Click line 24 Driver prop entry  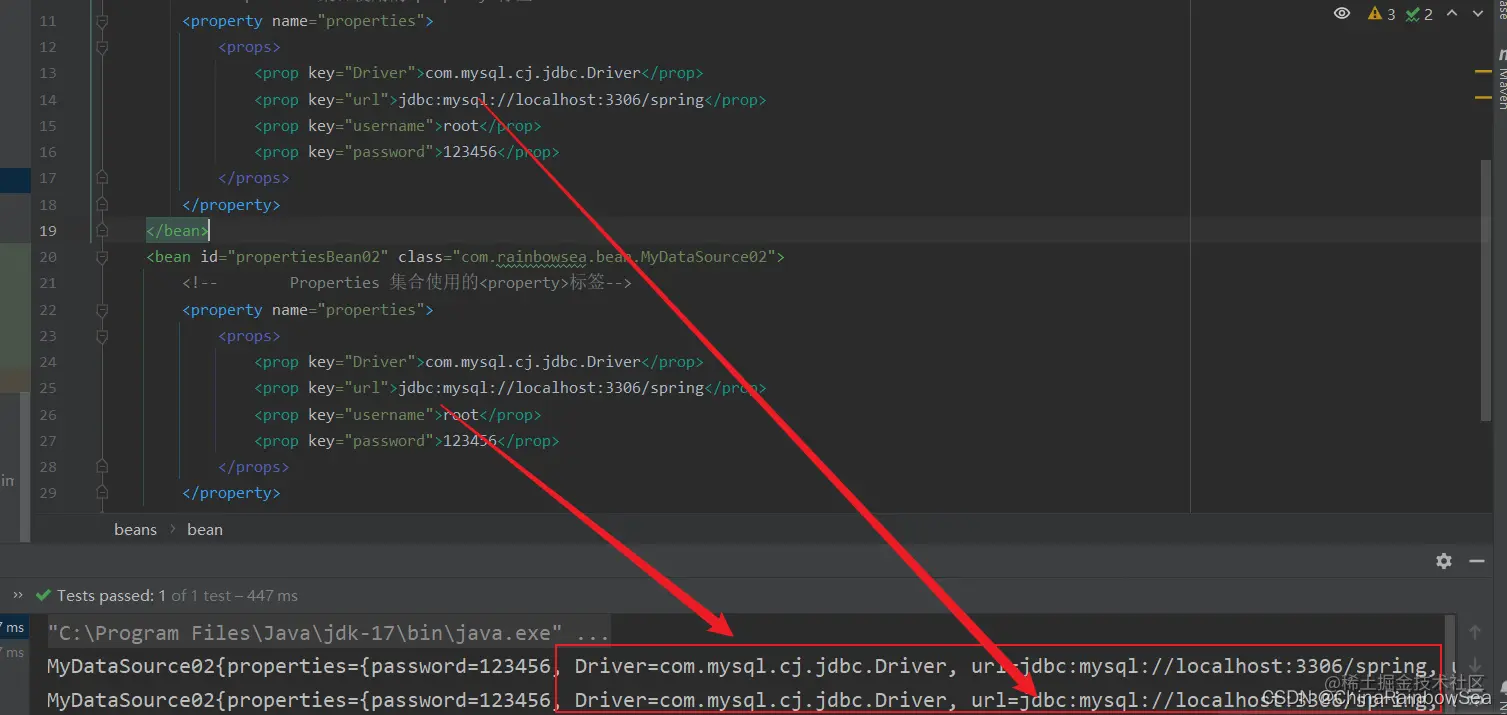tap(479, 362)
